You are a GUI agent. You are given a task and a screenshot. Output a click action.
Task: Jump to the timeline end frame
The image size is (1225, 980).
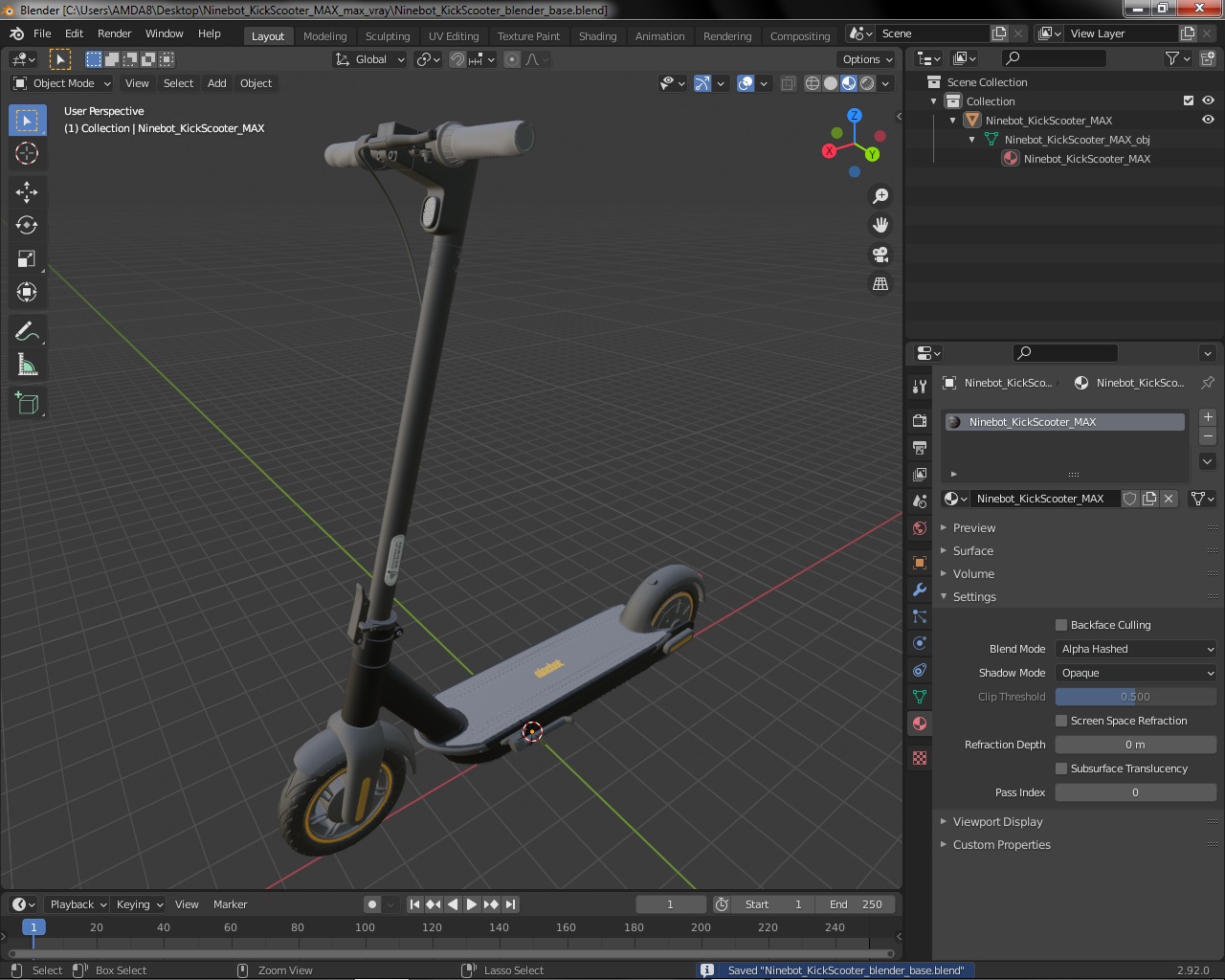510,904
